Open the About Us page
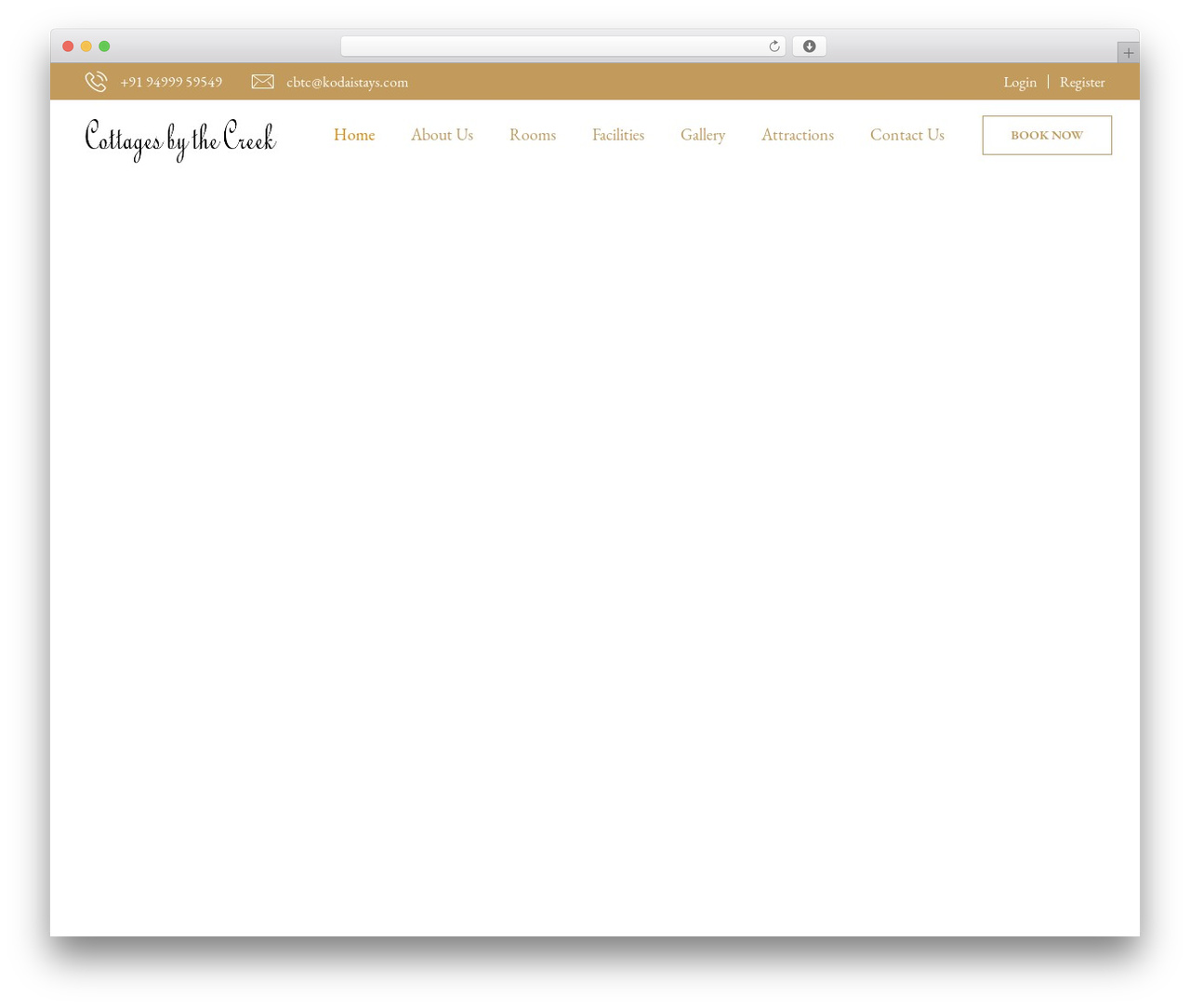The image size is (1190, 1008). click(442, 135)
